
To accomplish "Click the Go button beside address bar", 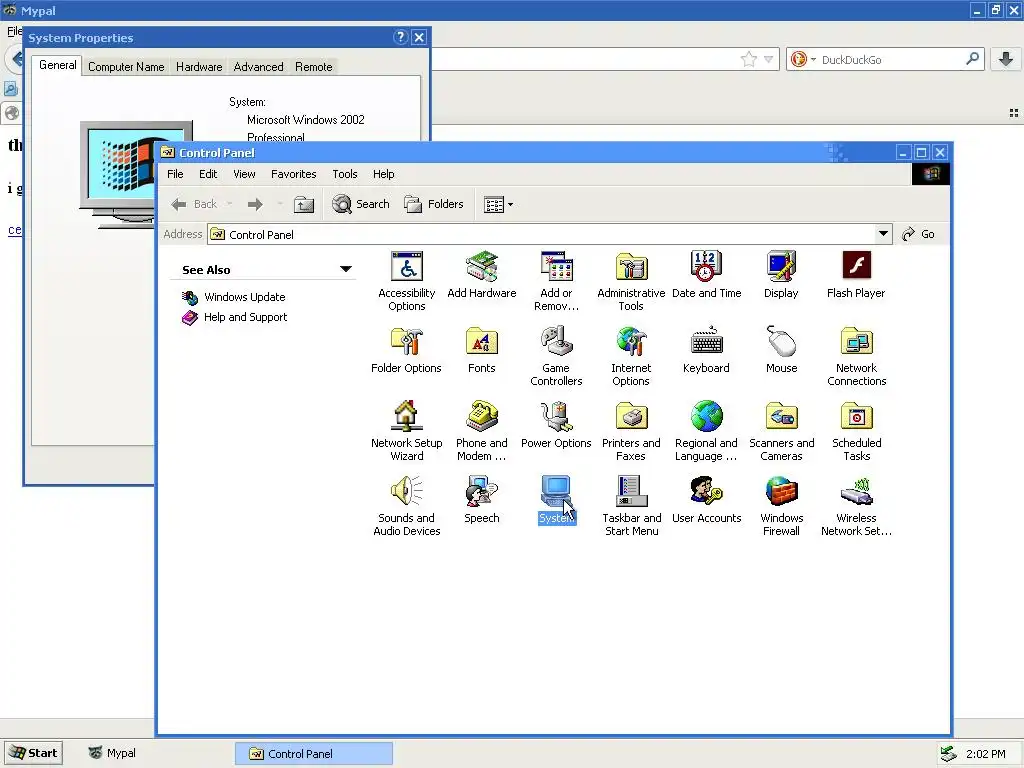I will tap(918, 234).
